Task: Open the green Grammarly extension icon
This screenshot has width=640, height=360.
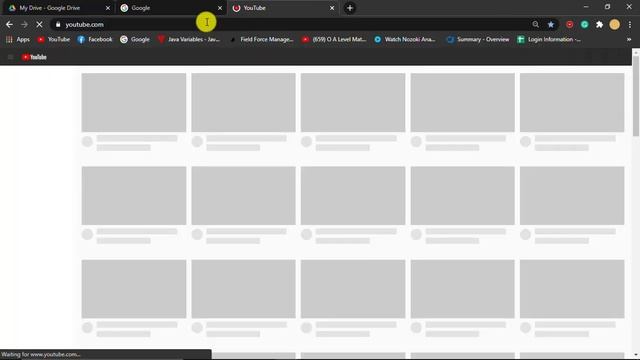Action: click(584, 24)
